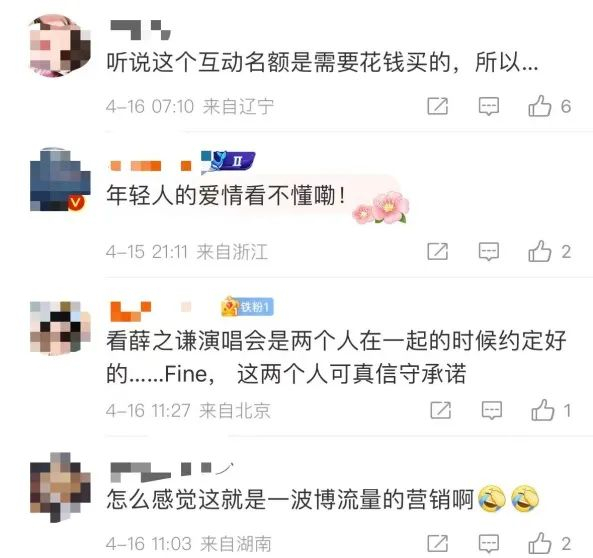Reply to the comment from 湖南

(489, 544)
